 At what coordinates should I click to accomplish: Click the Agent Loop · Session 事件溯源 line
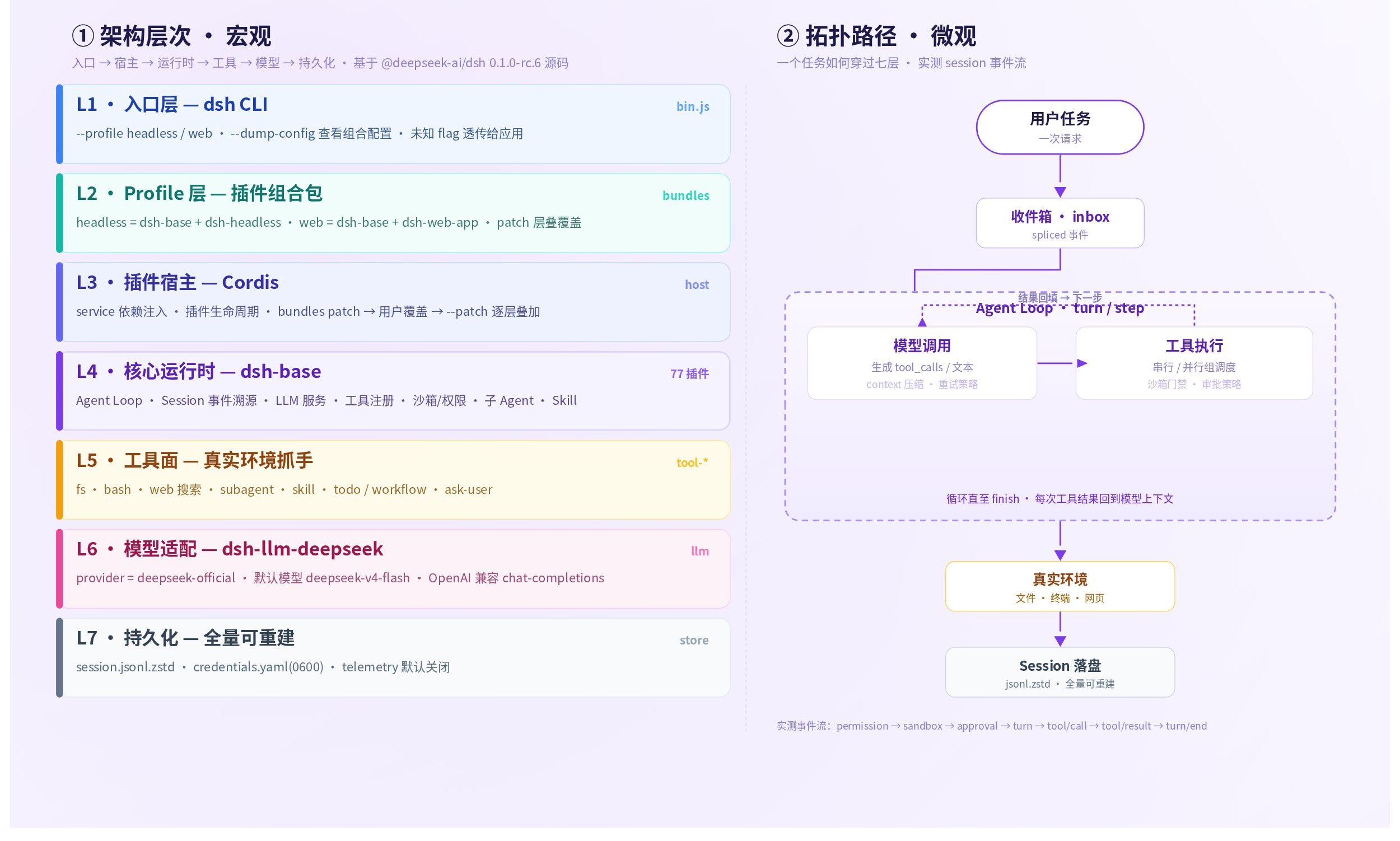(x=326, y=401)
